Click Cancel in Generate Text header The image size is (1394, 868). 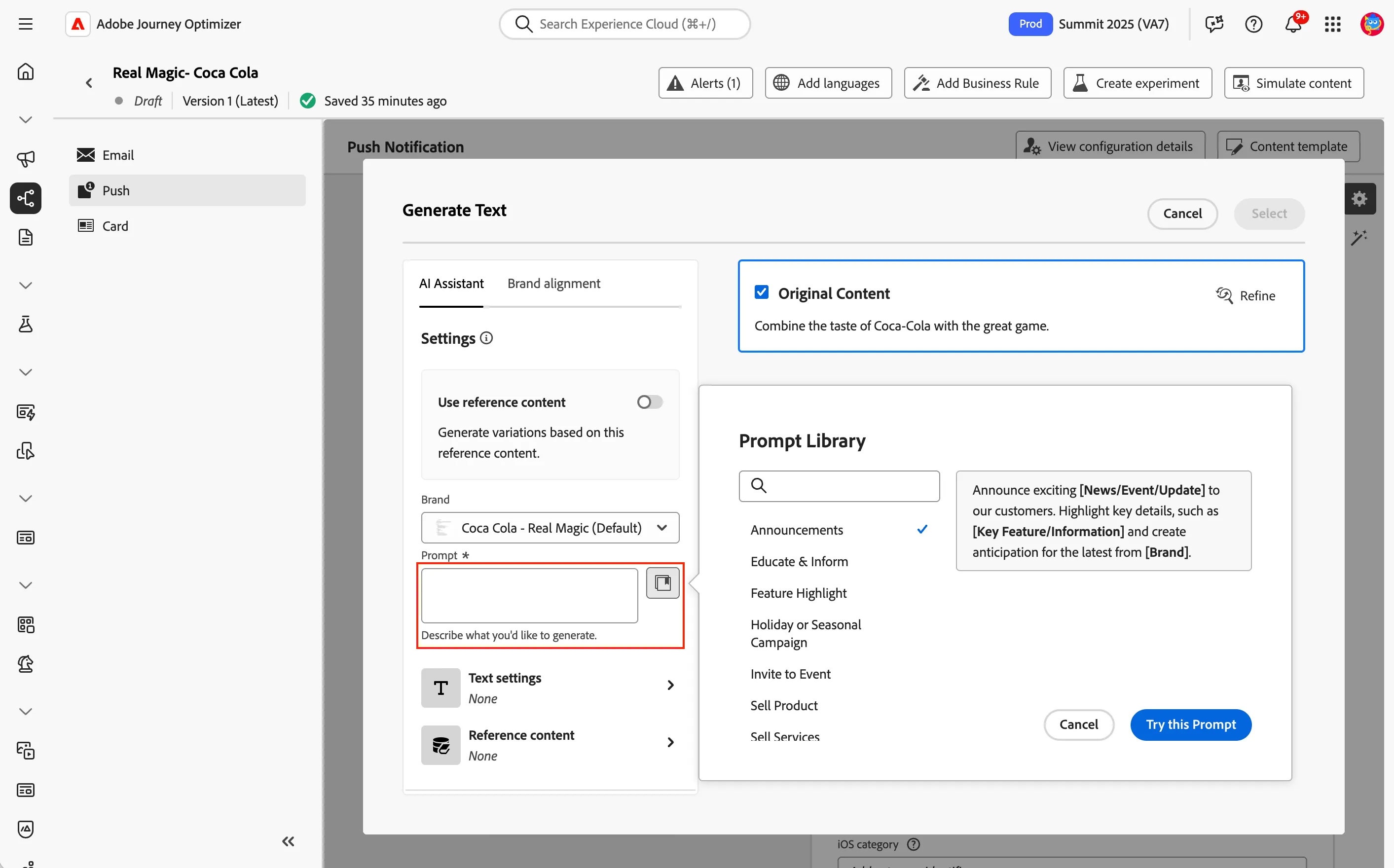(1182, 214)
